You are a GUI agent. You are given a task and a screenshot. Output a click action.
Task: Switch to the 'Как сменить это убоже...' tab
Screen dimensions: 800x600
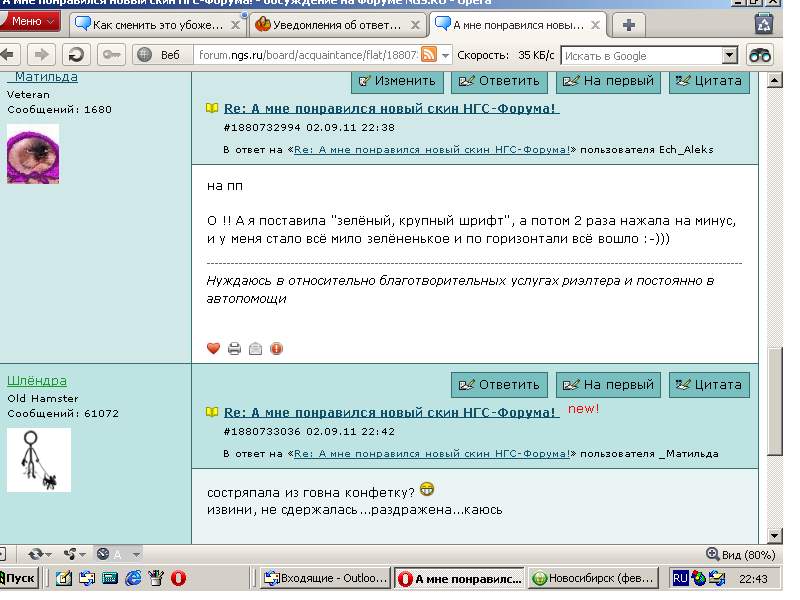coord(158,24)
